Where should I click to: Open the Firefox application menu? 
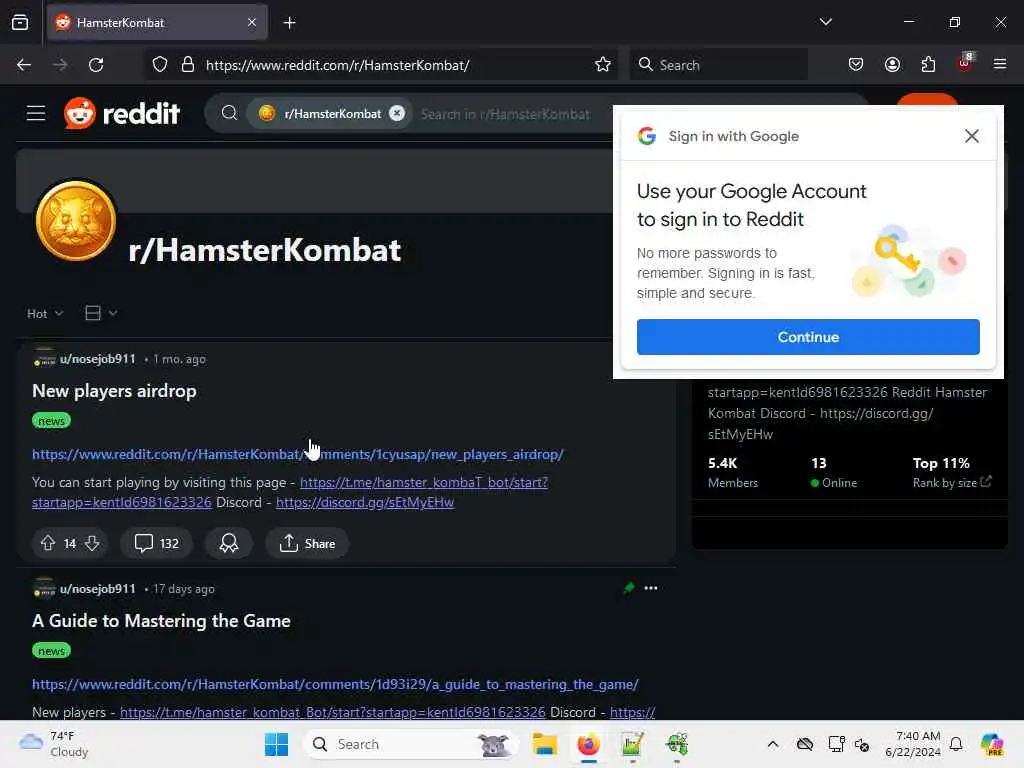pos(1000,65)
